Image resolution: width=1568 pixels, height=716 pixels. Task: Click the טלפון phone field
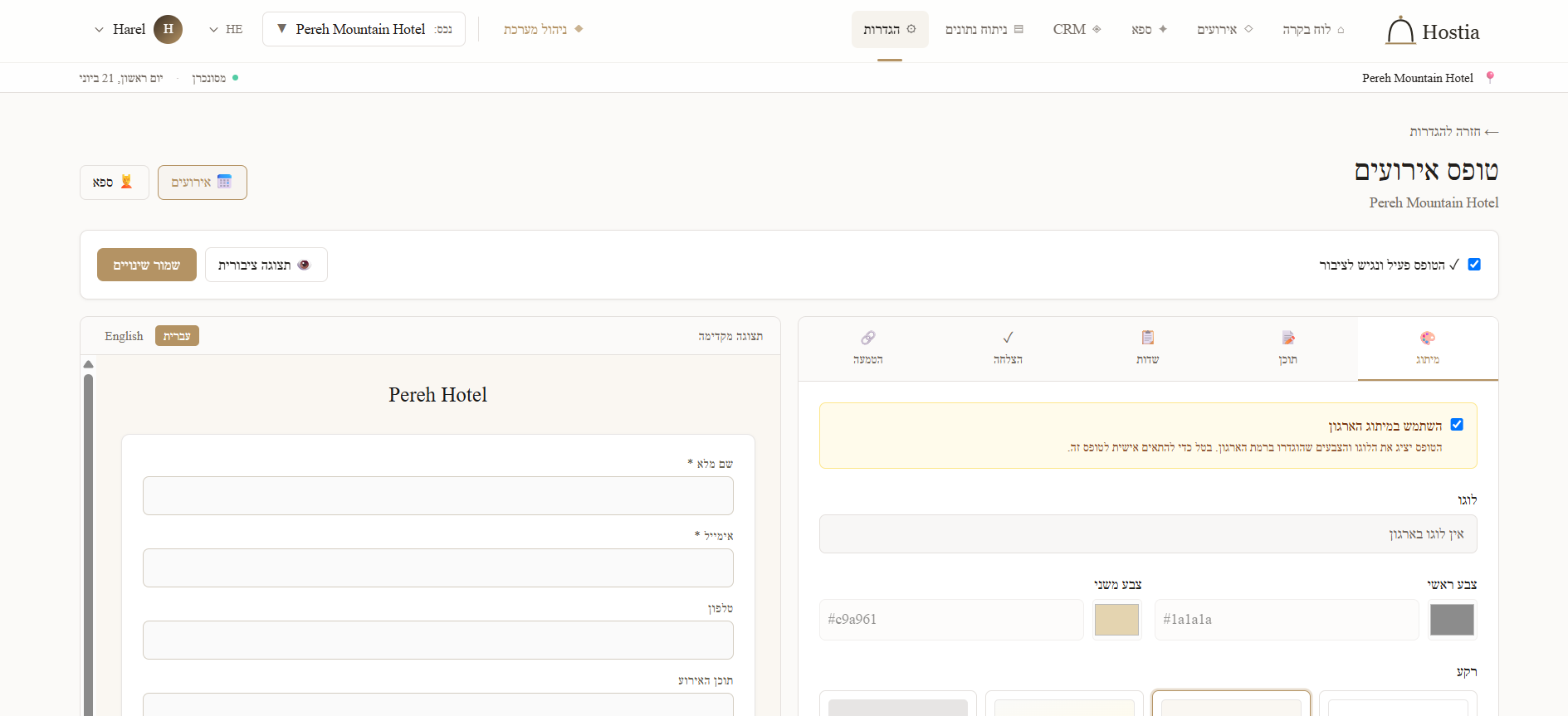438,640
